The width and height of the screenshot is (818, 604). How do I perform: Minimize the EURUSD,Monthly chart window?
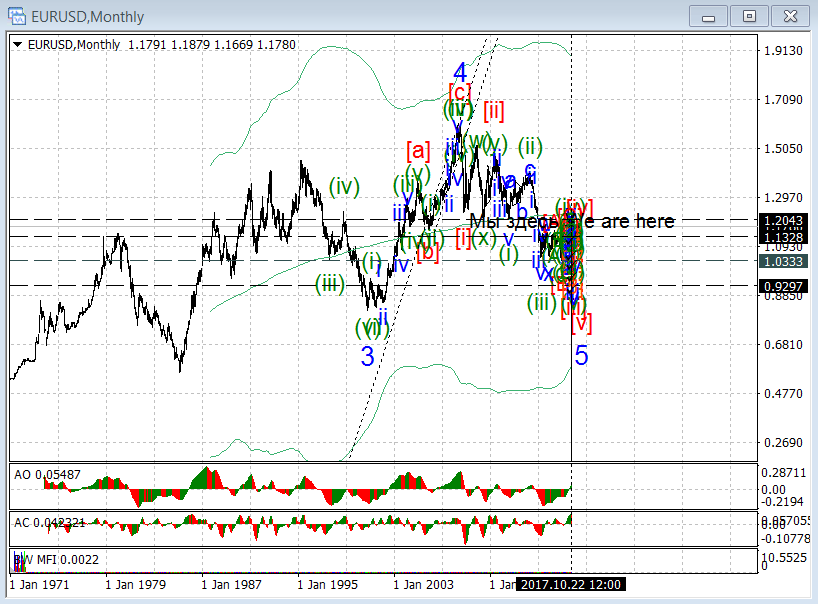[708, 16]
